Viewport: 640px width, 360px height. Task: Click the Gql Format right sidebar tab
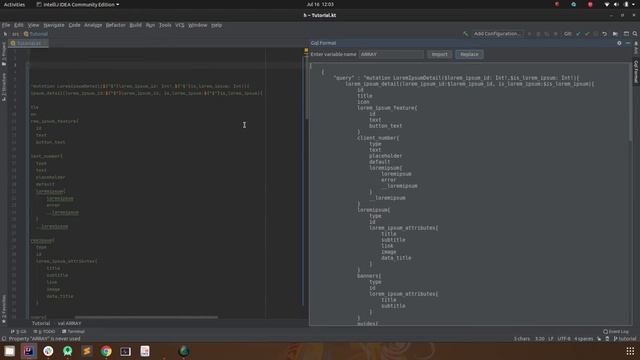click(636, 72)
